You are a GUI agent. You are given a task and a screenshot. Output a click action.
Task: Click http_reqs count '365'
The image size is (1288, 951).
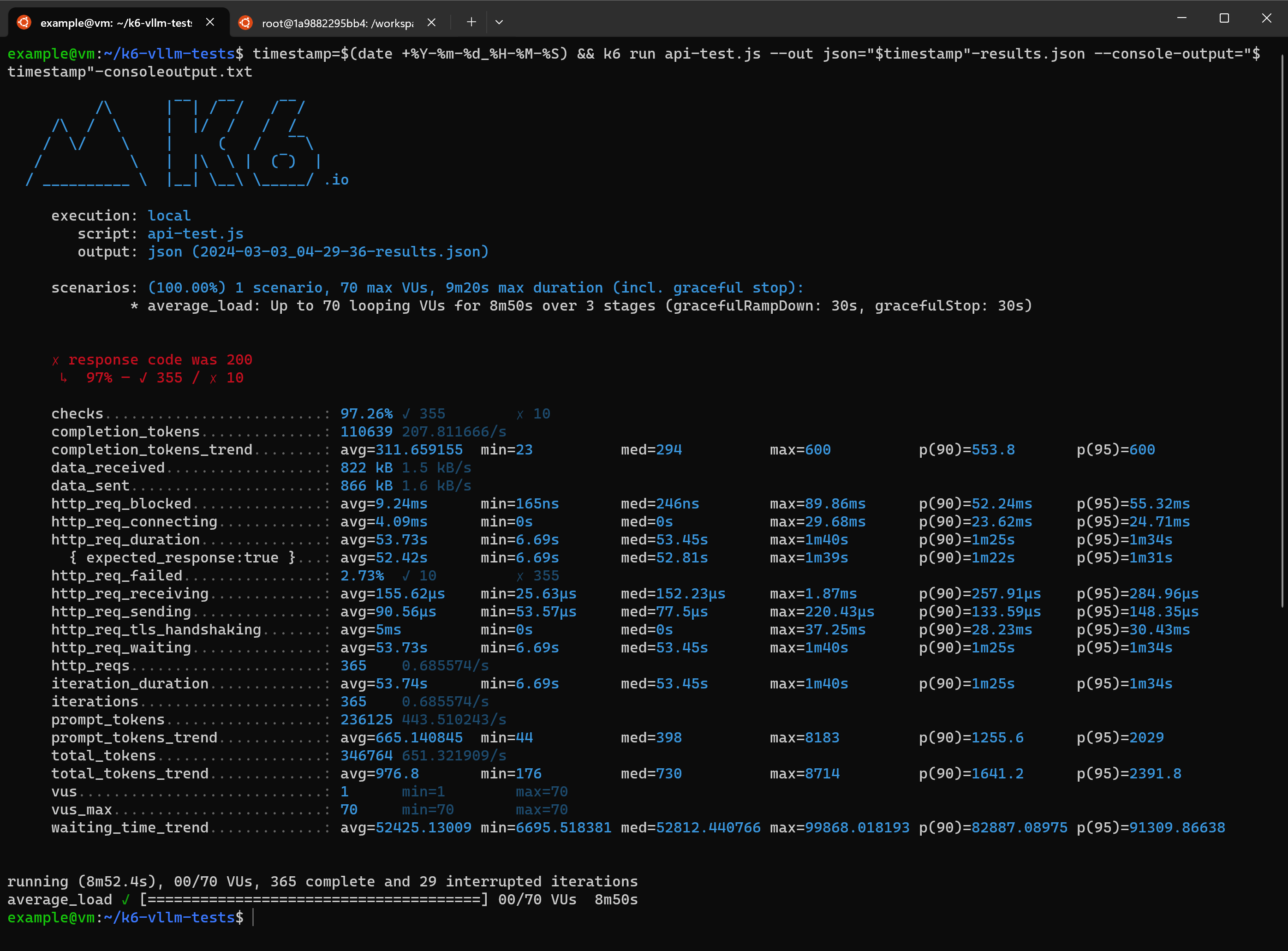click(x=353, y=665)
